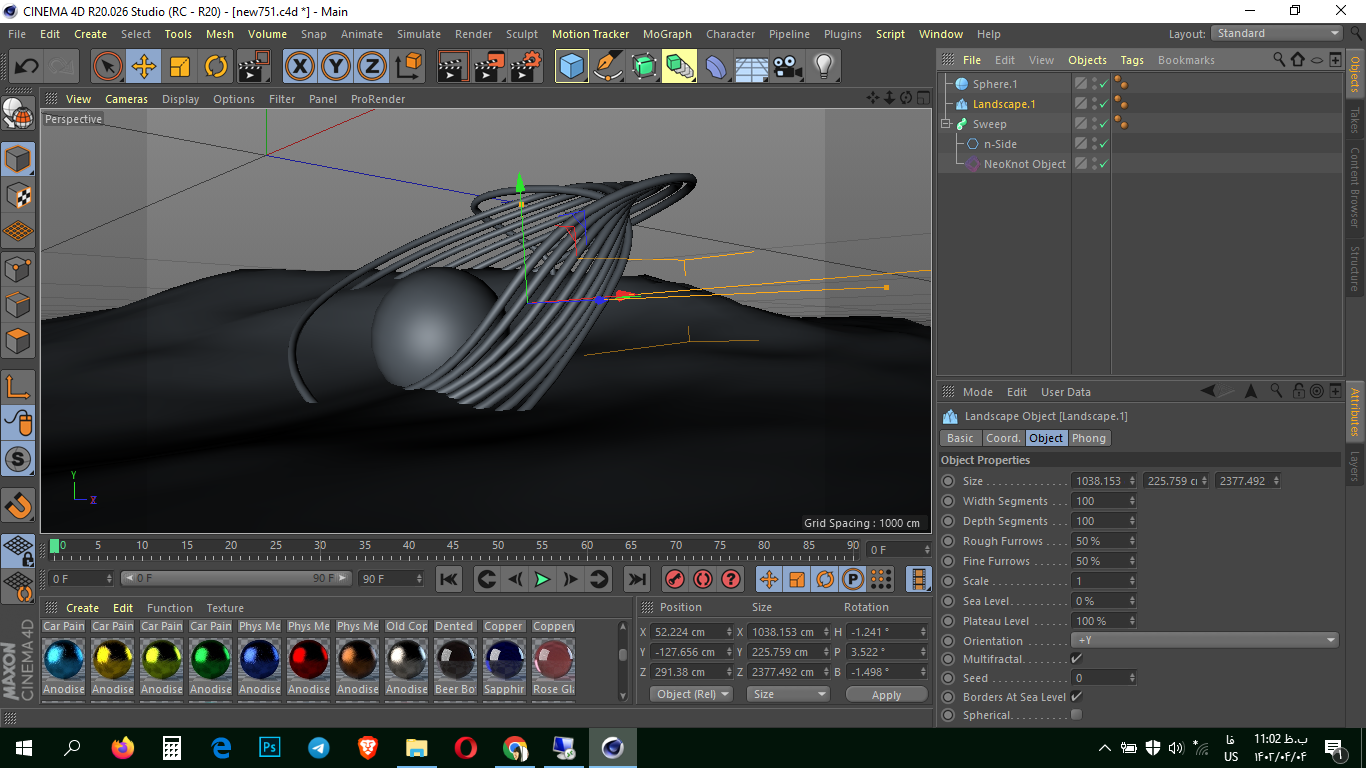Select the Rotate tool in the toolbar
Image resolution: width=1366 pixels, height=768 pixels.
pos(217,66)
